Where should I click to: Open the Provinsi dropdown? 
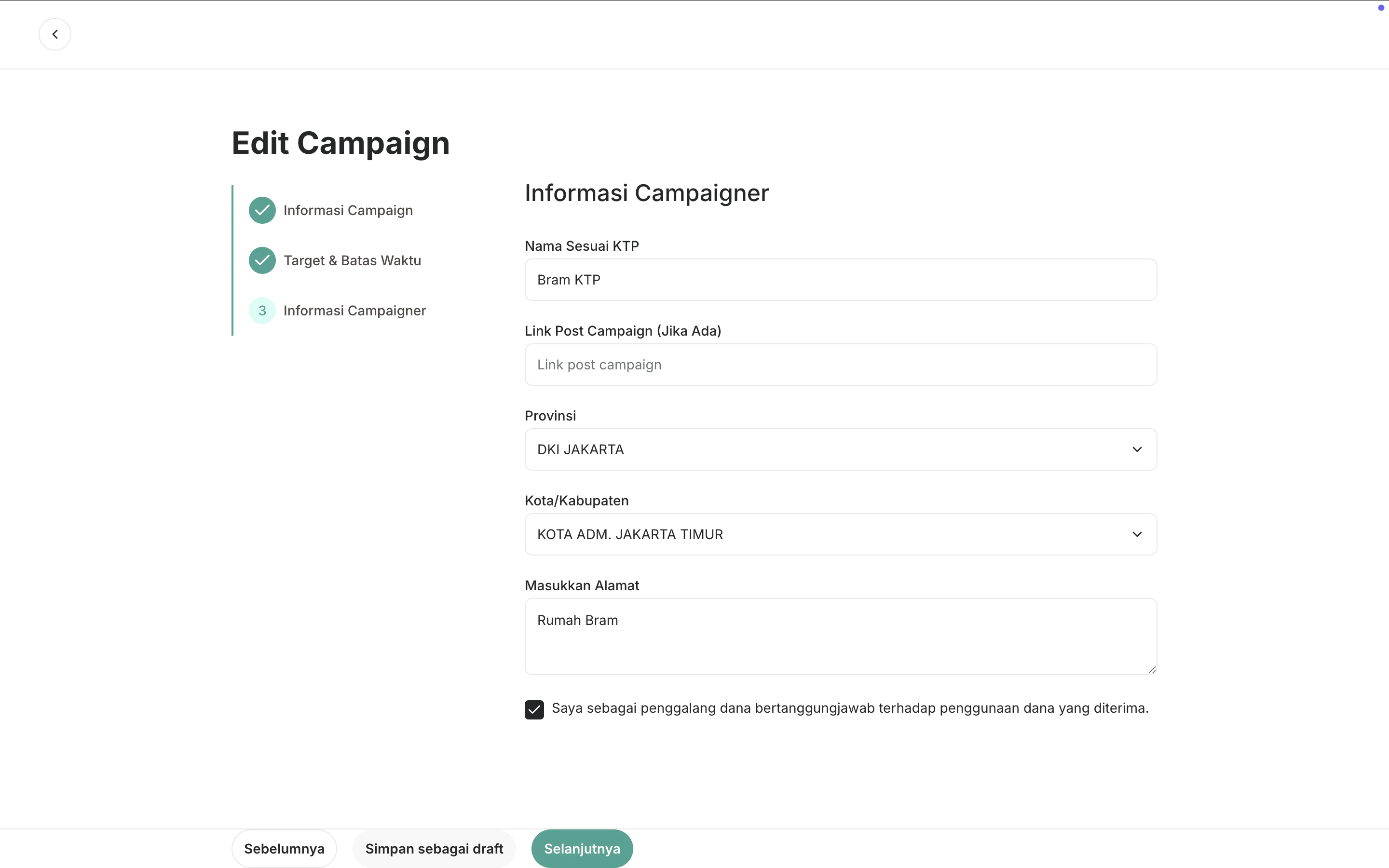pyautogui.click(x=840, y=449)
